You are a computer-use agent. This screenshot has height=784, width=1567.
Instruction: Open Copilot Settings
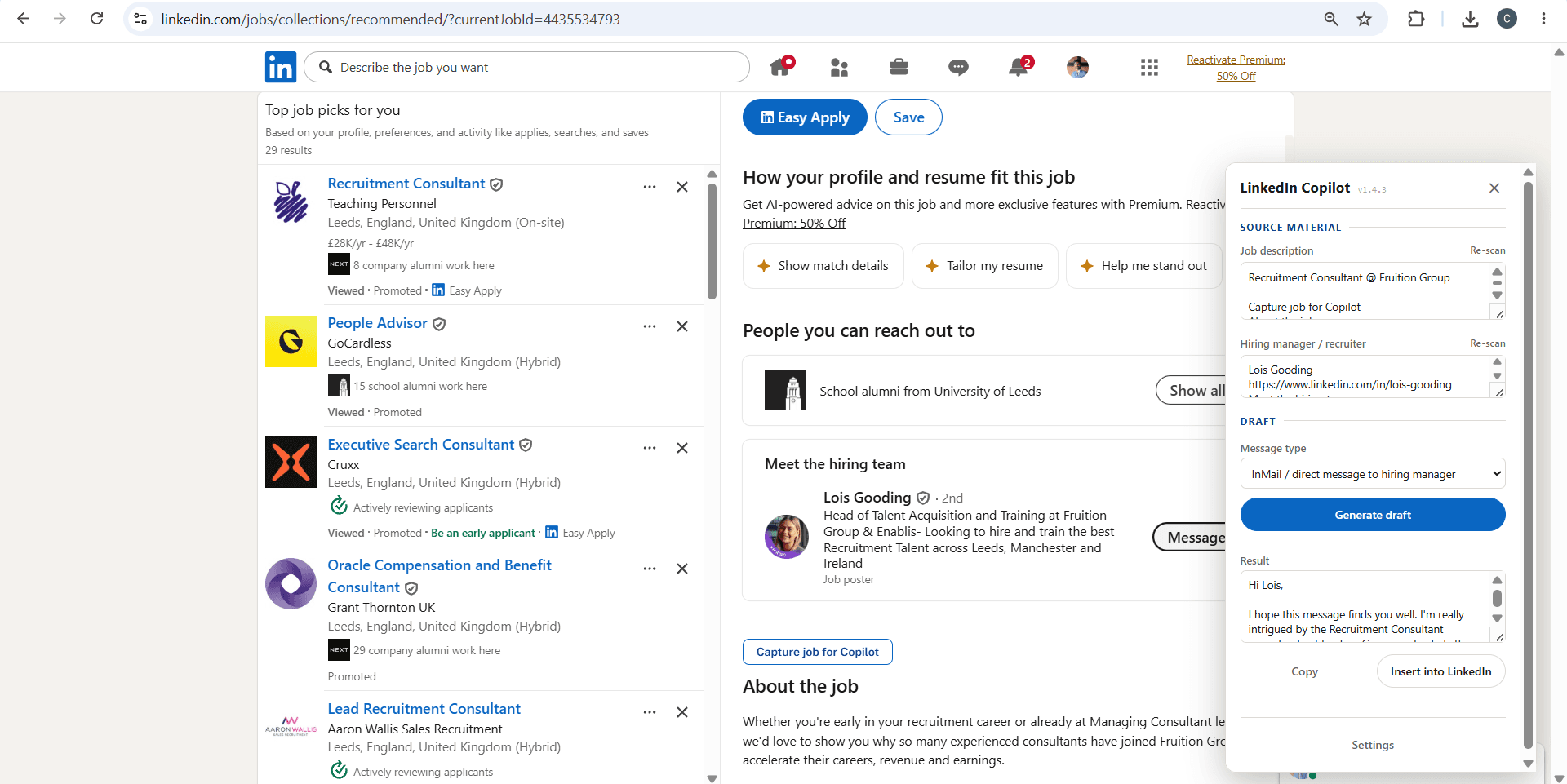tap(1373, 745)
